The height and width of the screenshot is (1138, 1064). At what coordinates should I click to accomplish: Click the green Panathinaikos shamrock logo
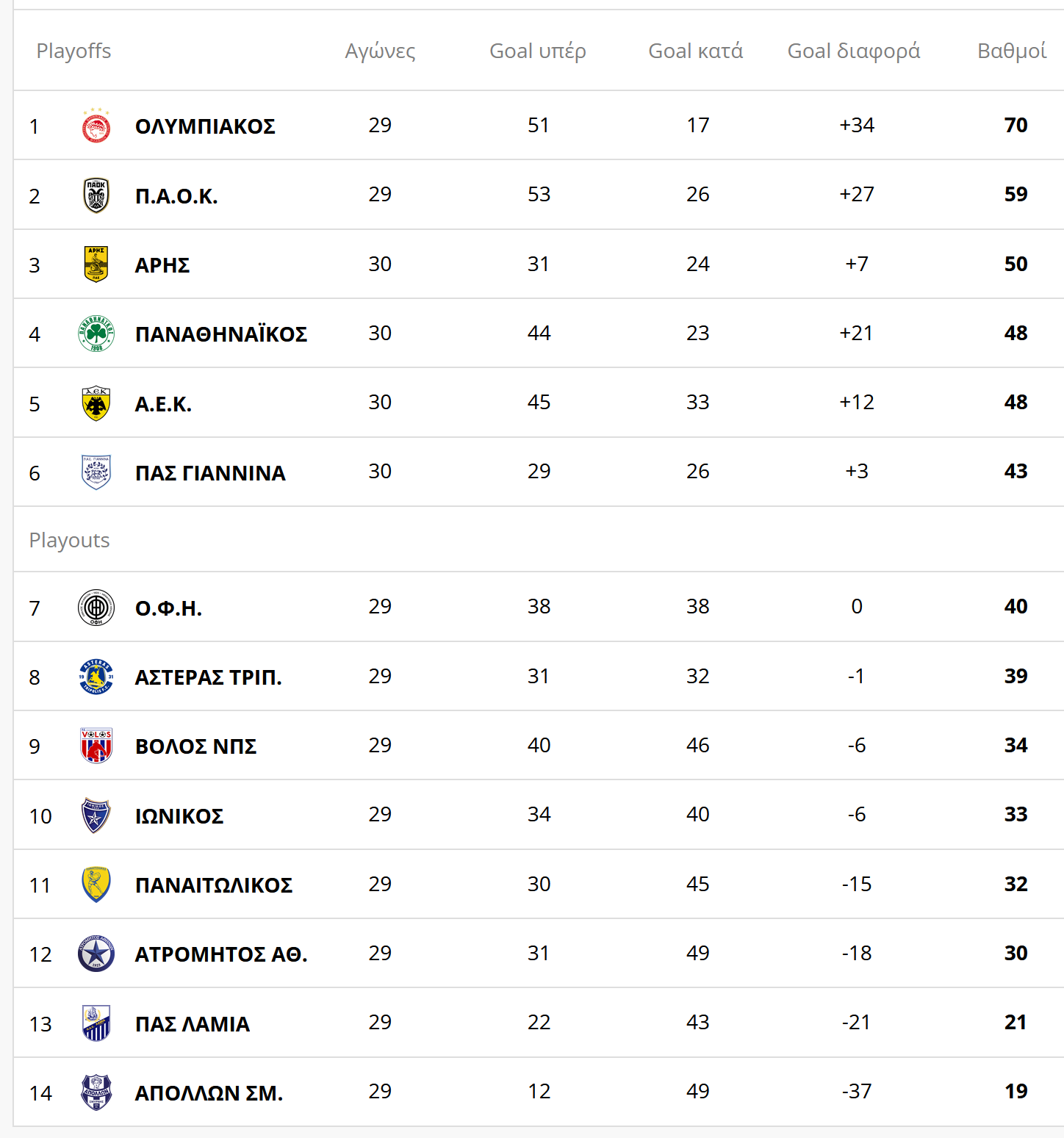[96, 334]
